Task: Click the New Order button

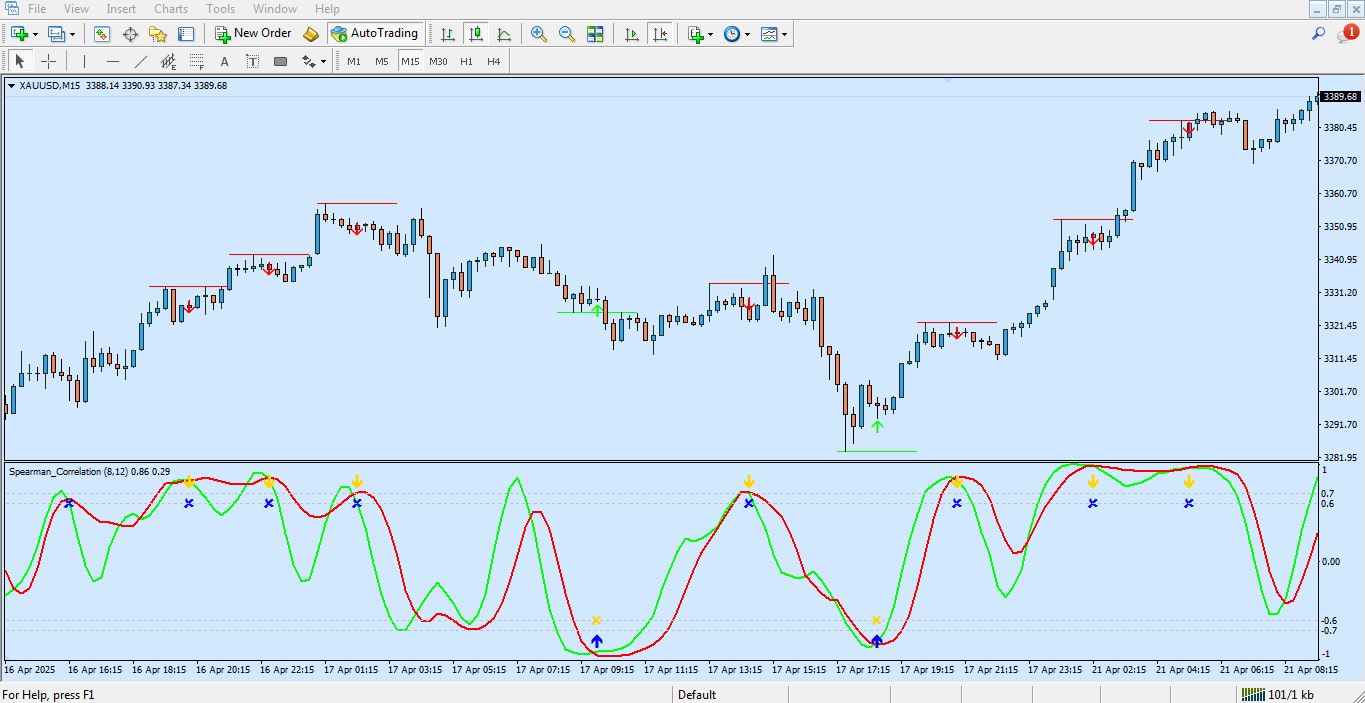Action: (x=253, y=33)
